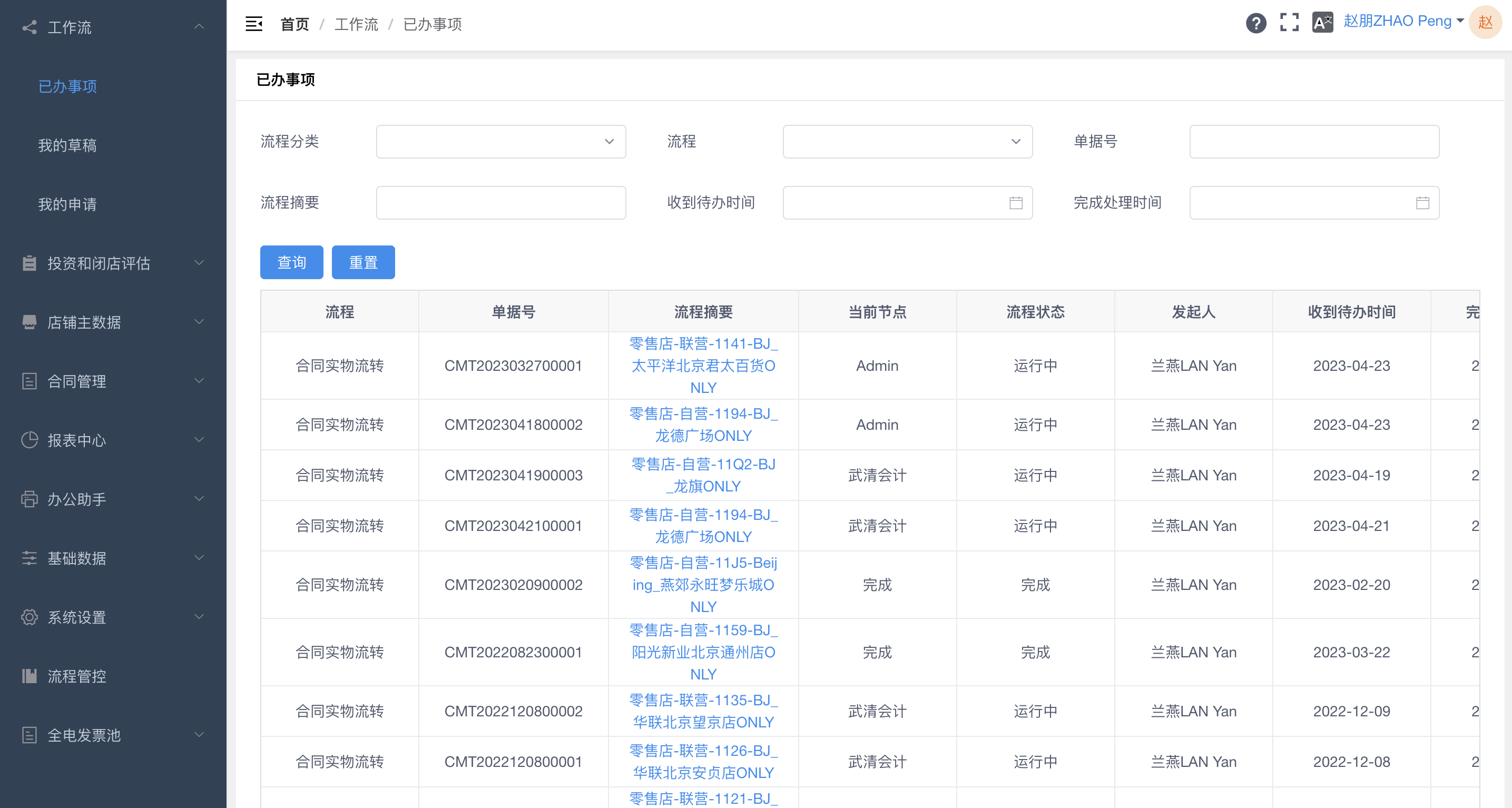Open link 零售店-自营-11J5-Beijing_燕郊永旺梦乐城ONLY
This screenshot has height=808, width=1512.
pos(703,585)
